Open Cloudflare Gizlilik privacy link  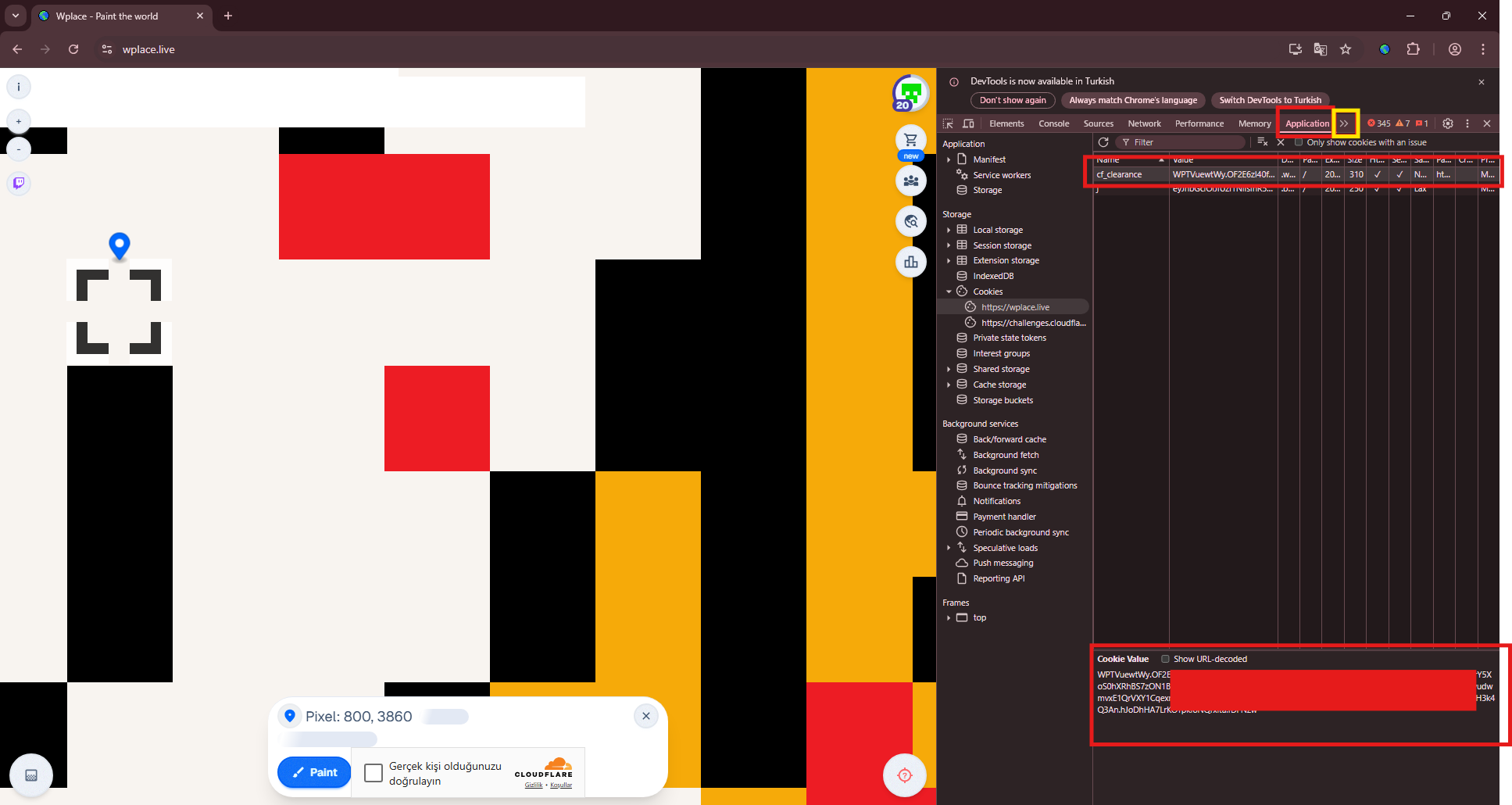coord(534,785)
